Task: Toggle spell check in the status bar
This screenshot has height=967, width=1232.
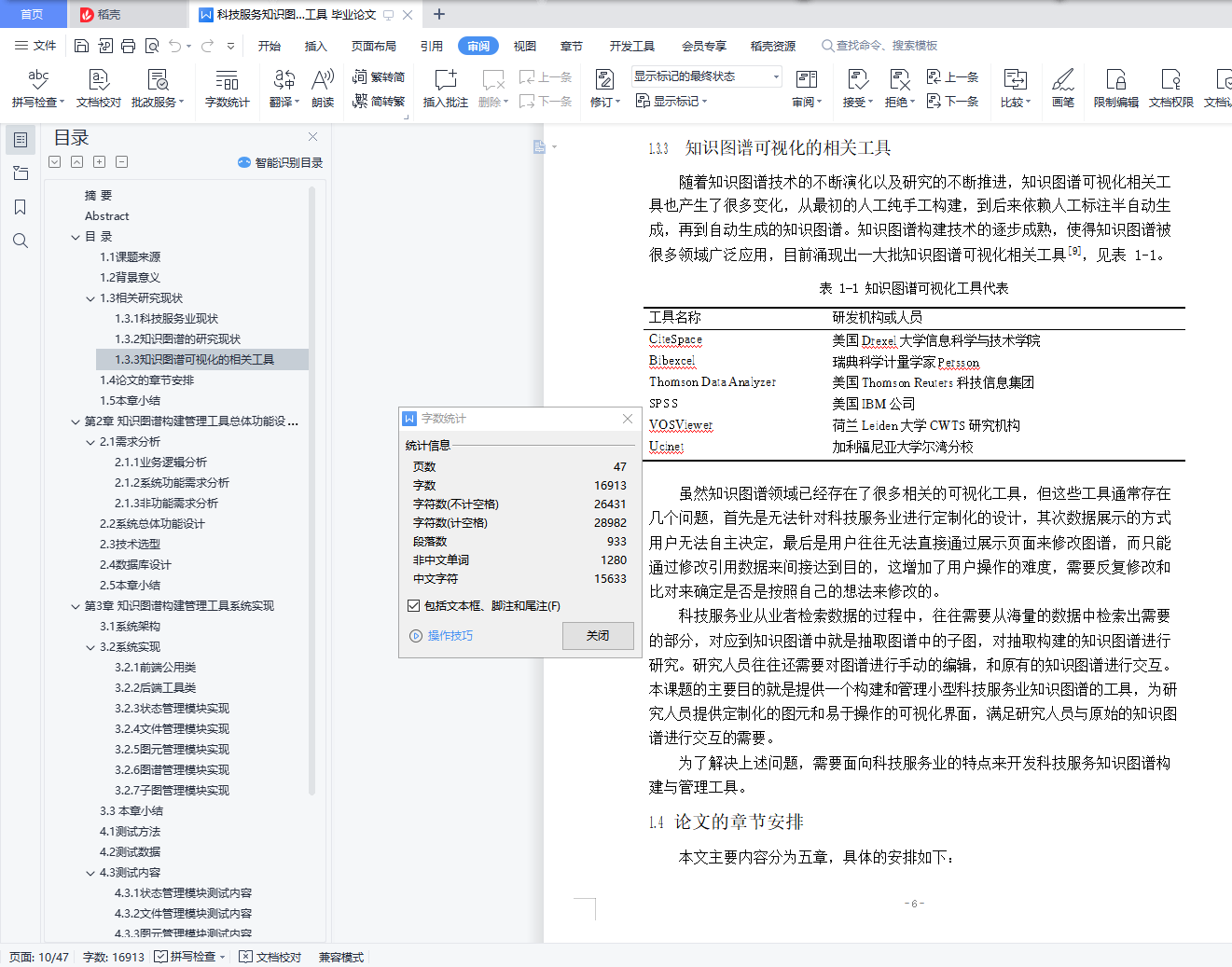Action: 190,957
